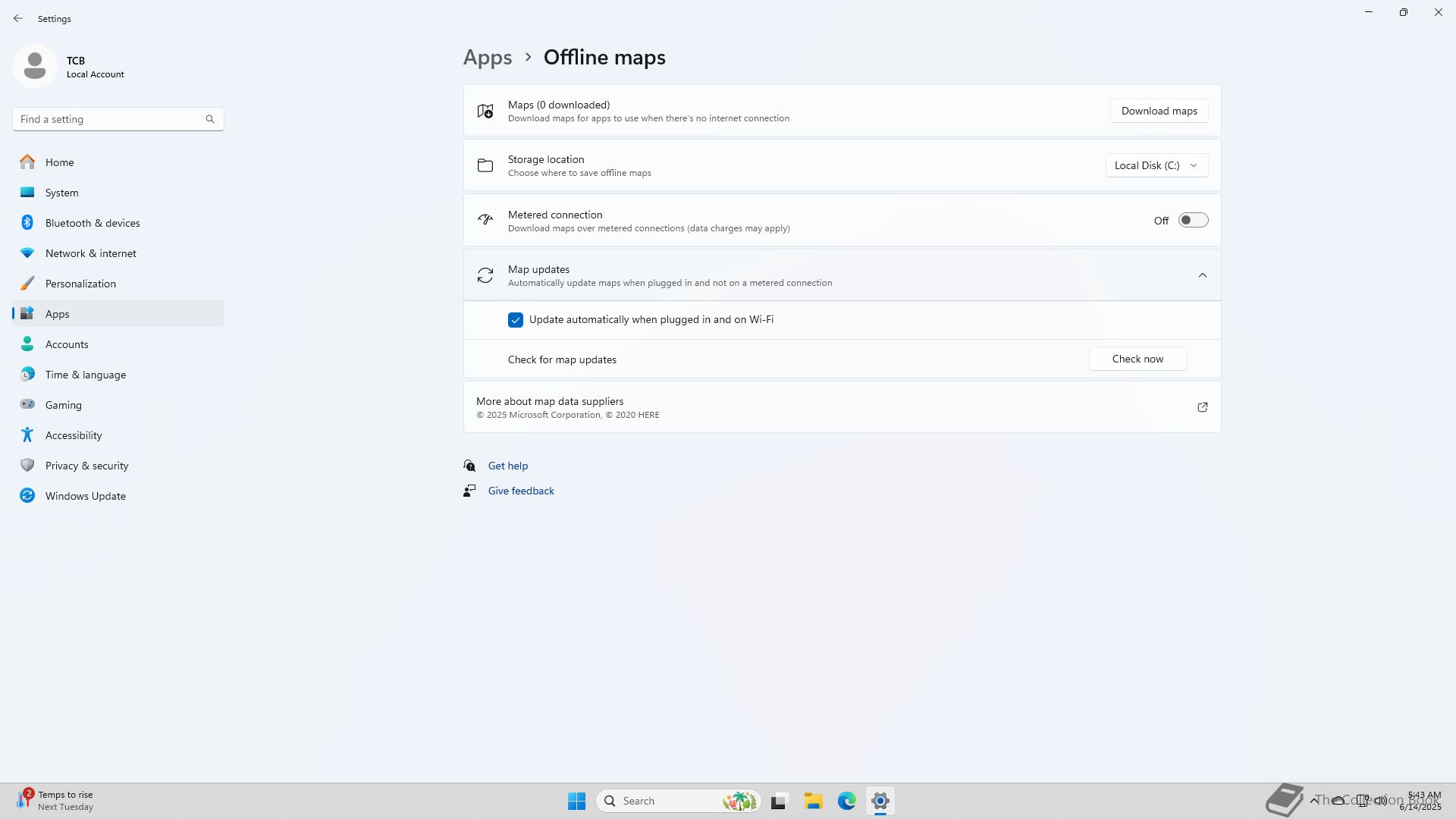The height and width of the screenshot is (819, 1456).
Task: Uncheck Update automatically when plugged in
Action: pos(516,320)
